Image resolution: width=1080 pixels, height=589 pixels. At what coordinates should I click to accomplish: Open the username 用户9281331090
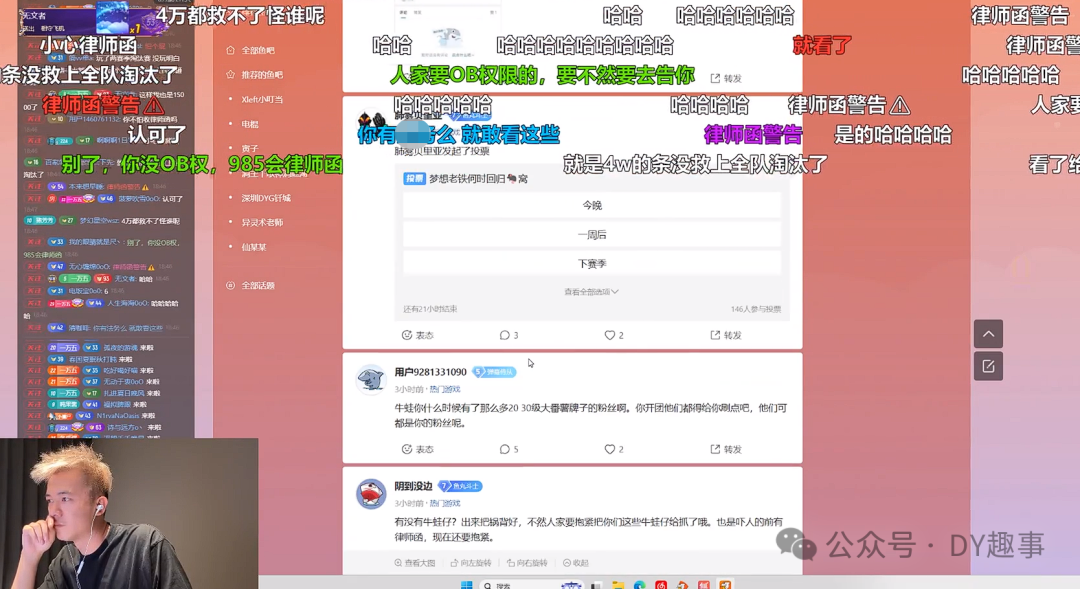click(x=430, y=372)
